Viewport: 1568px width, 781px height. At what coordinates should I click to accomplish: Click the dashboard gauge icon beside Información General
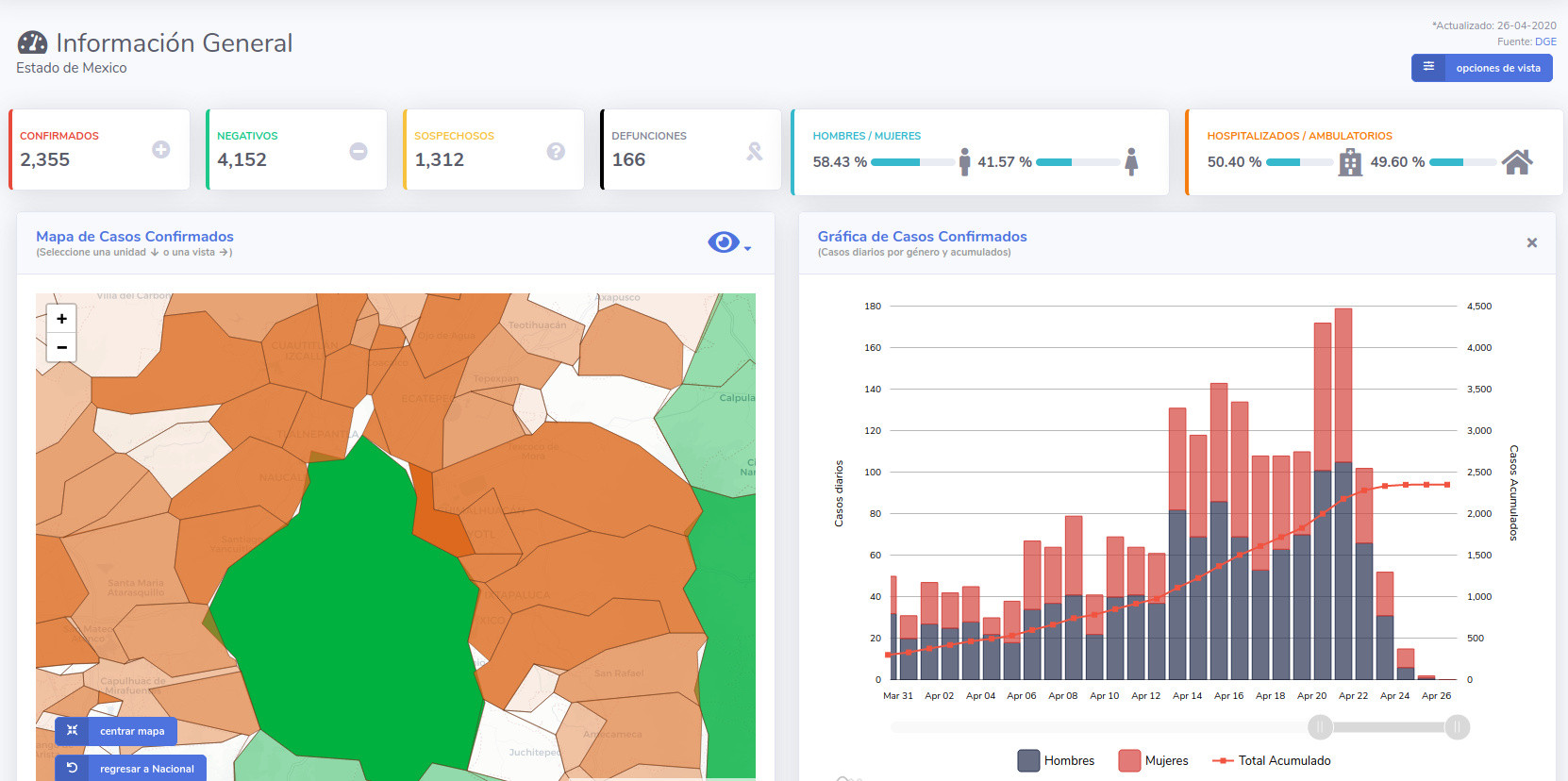tap(32, 42)
